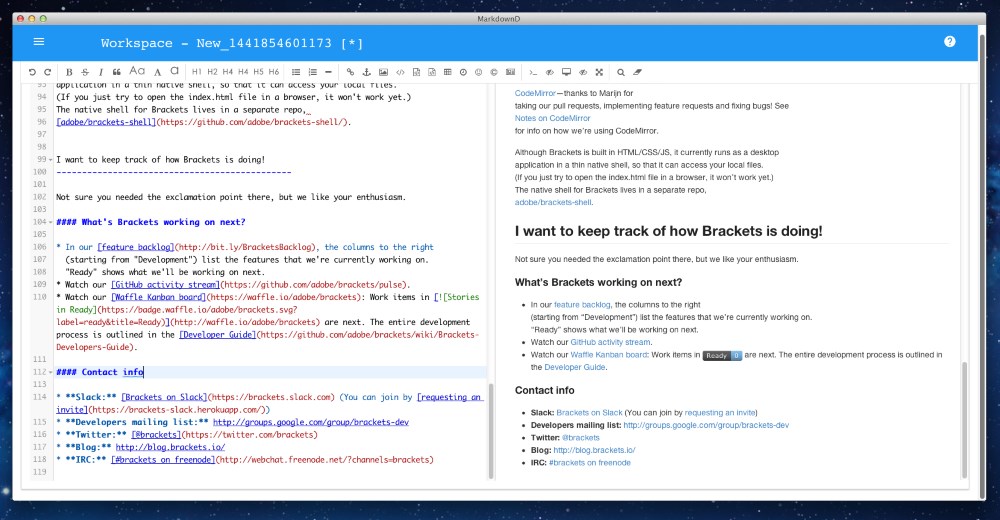Toggle fullscreen editing mode
1000x520 pixels.
tap(599, 72)
